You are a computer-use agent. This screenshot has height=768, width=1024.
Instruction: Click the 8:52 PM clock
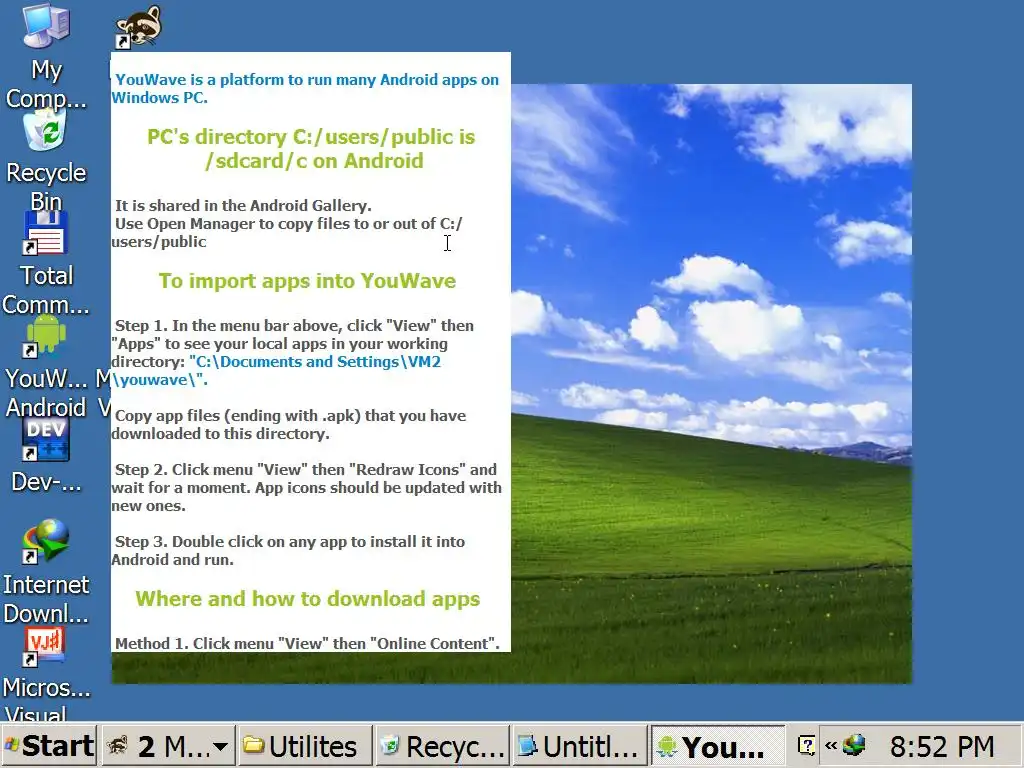coord(941,746)
